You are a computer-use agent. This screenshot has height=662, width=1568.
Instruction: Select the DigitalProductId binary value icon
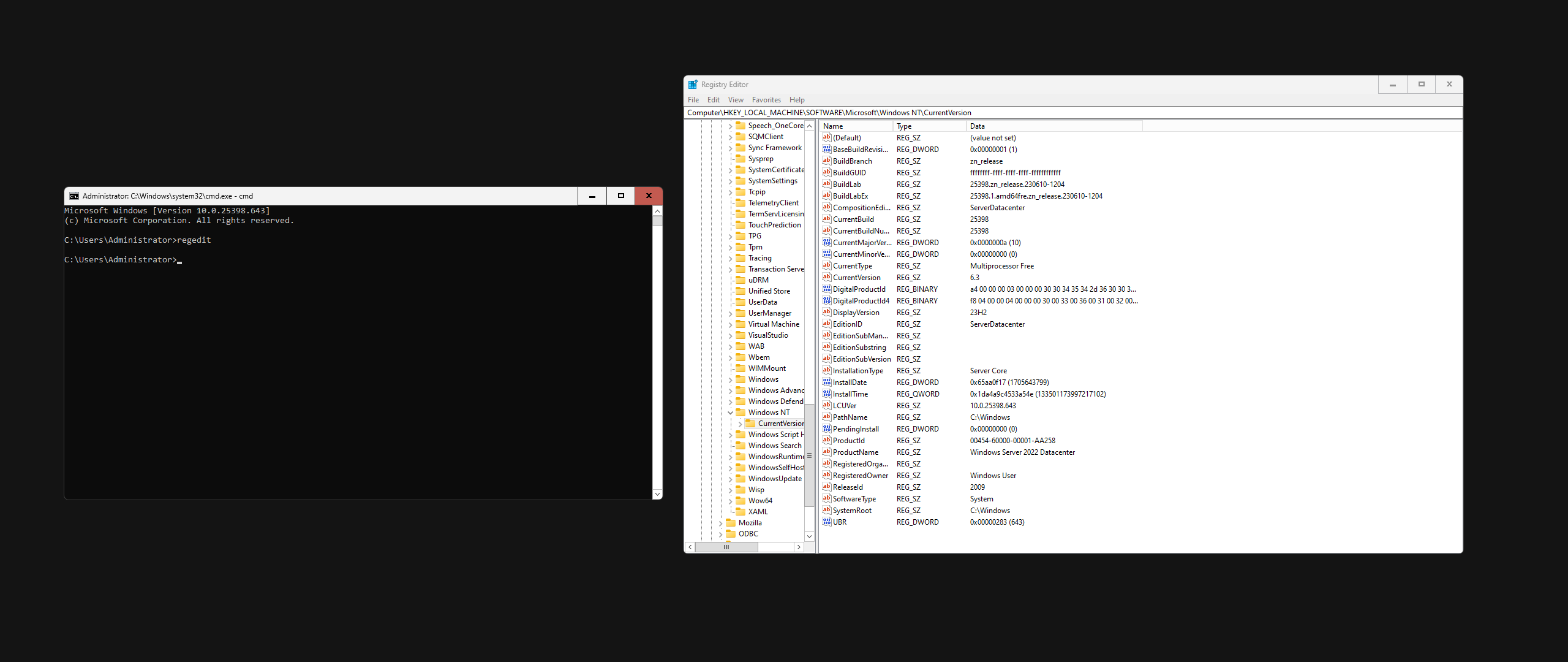coord(826,289)
